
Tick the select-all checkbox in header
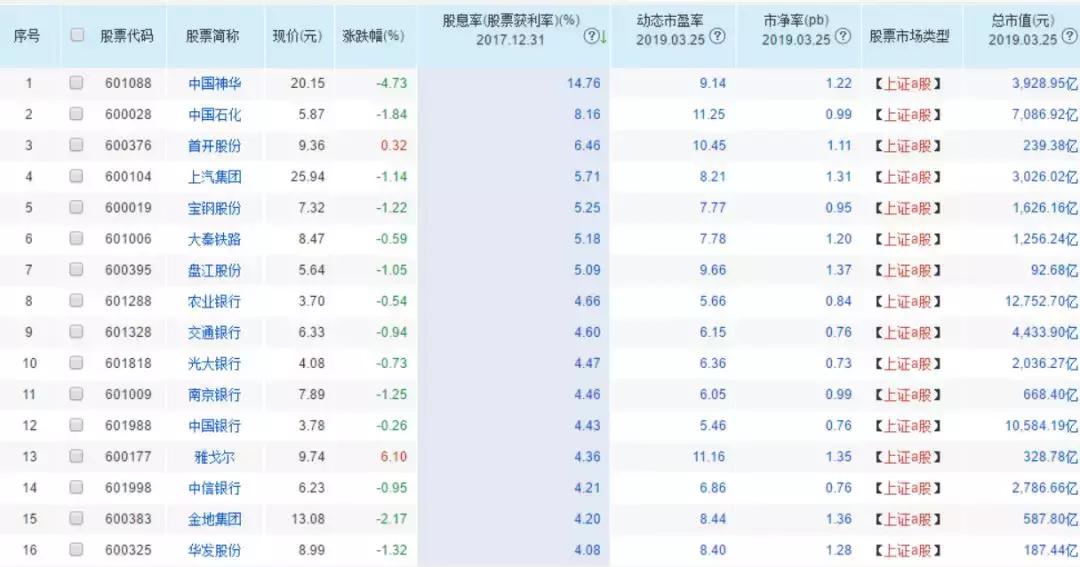coord(77,34)
